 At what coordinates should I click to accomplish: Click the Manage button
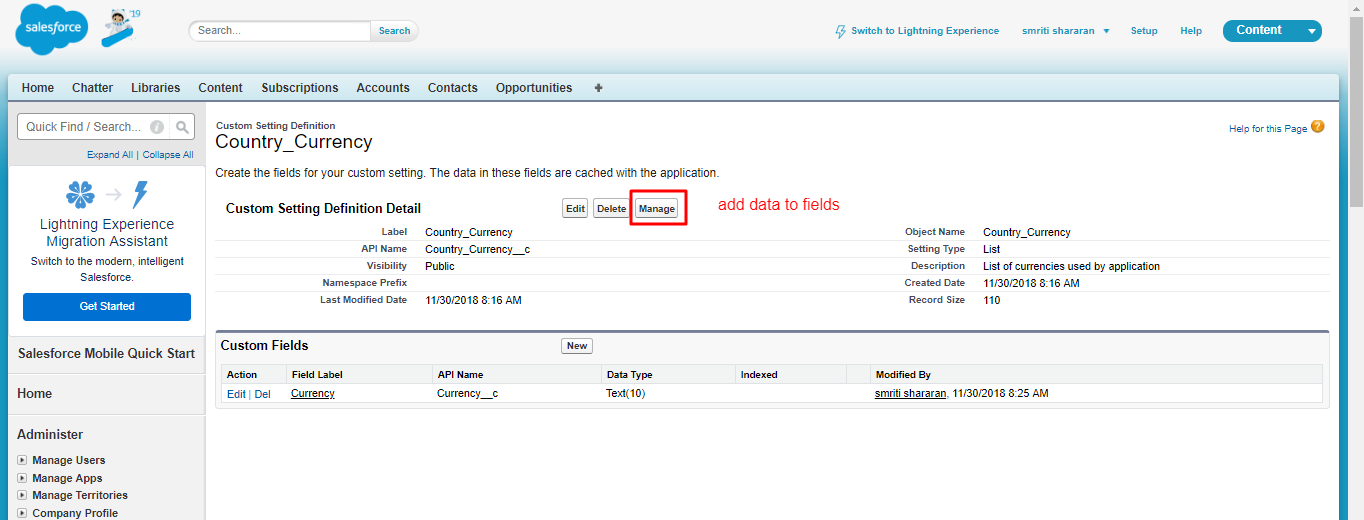click(x=657, y=209)
